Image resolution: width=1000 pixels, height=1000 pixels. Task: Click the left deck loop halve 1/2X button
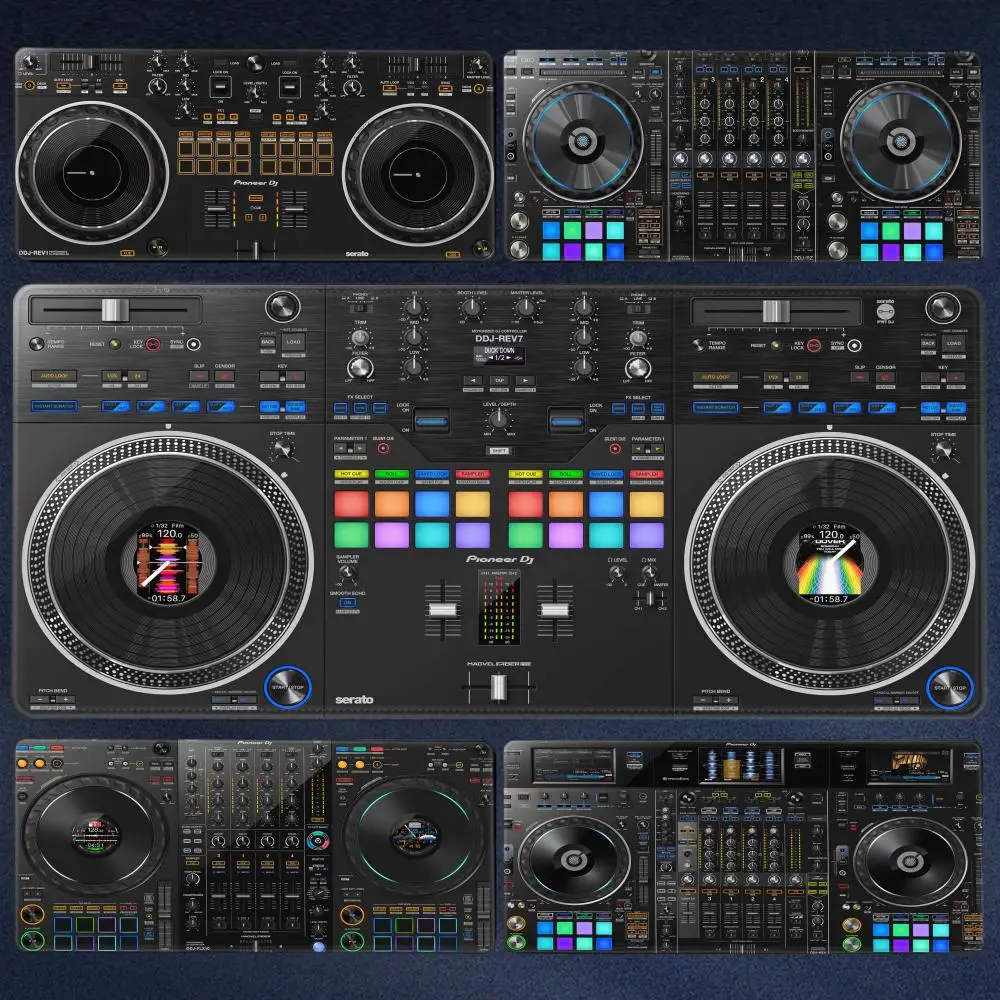tap(112, 376)
